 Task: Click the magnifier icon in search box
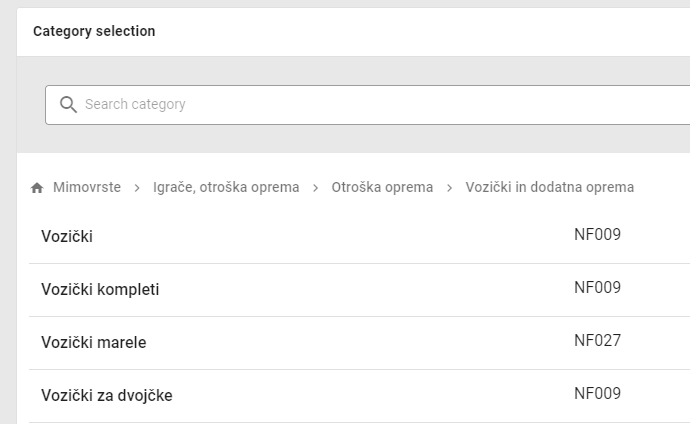[x=68, y=105]
